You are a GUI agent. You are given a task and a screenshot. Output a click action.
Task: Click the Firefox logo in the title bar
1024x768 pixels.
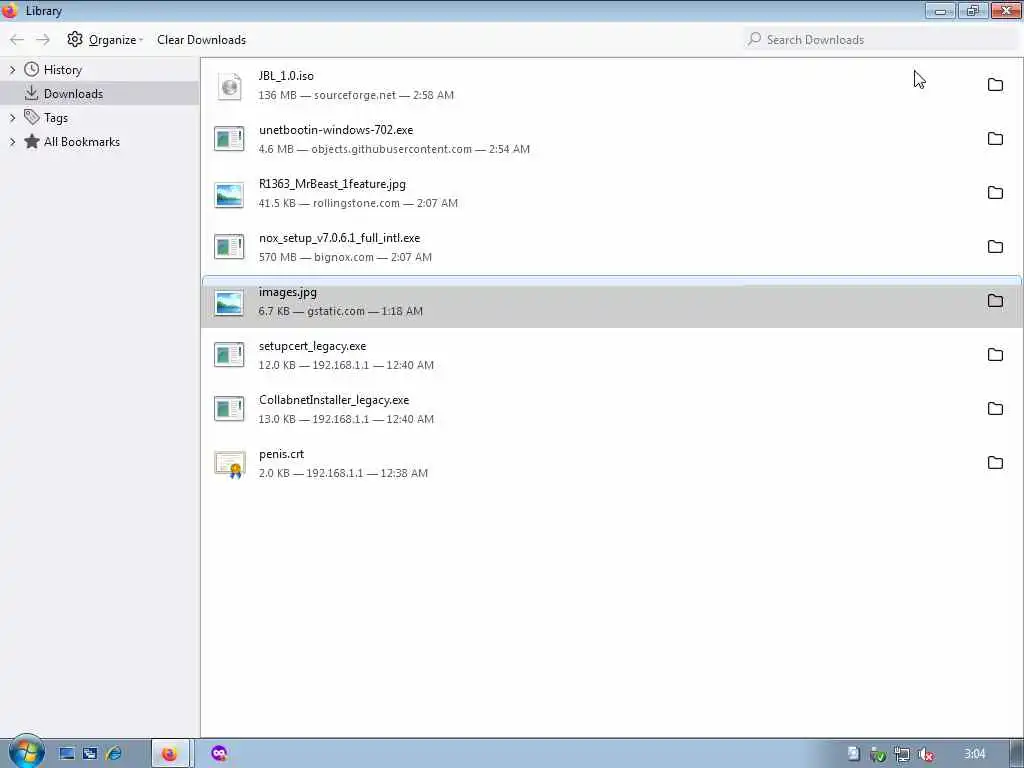[10, 10]
